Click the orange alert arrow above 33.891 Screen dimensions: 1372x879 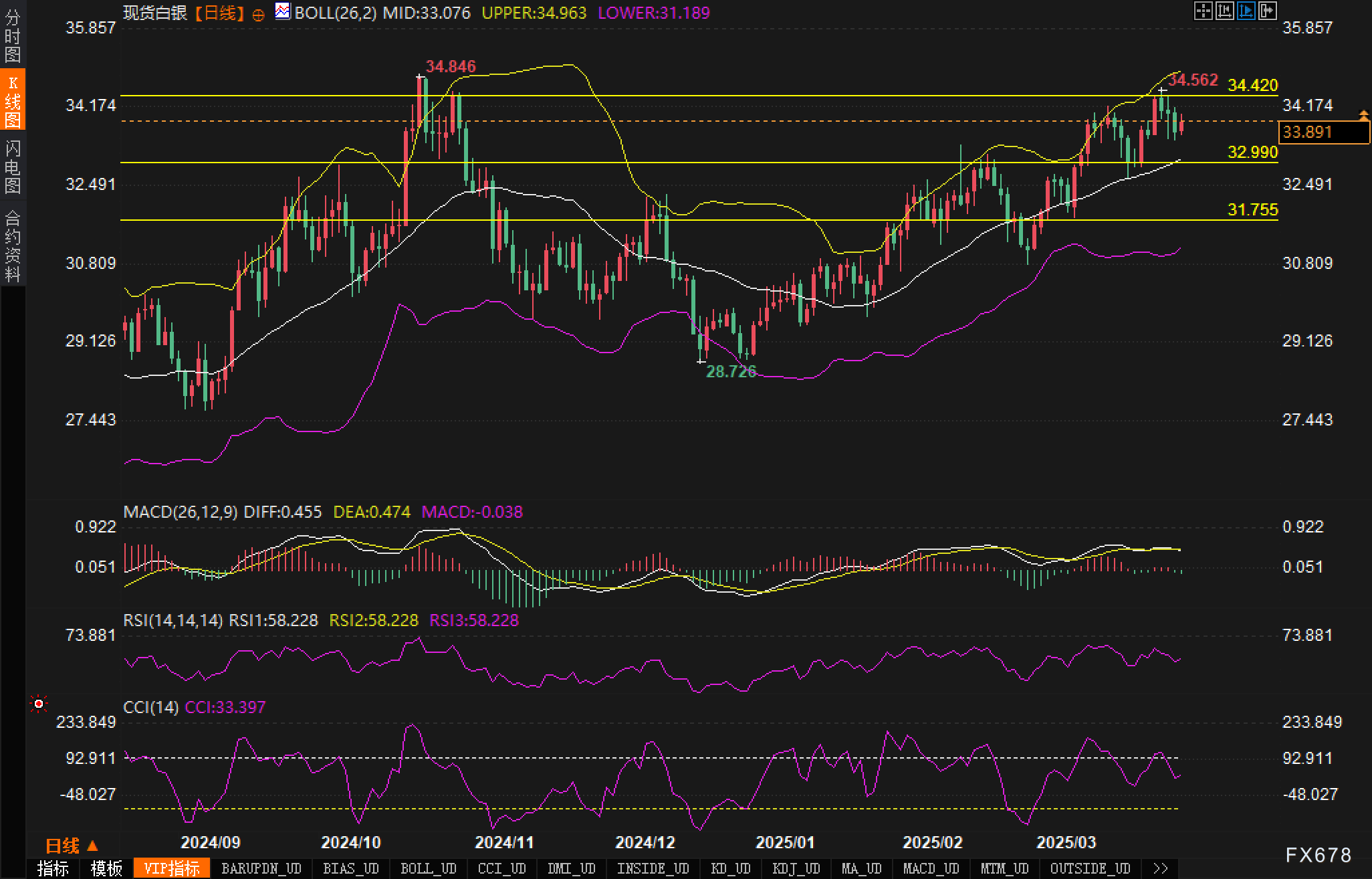click(1363, 116)
